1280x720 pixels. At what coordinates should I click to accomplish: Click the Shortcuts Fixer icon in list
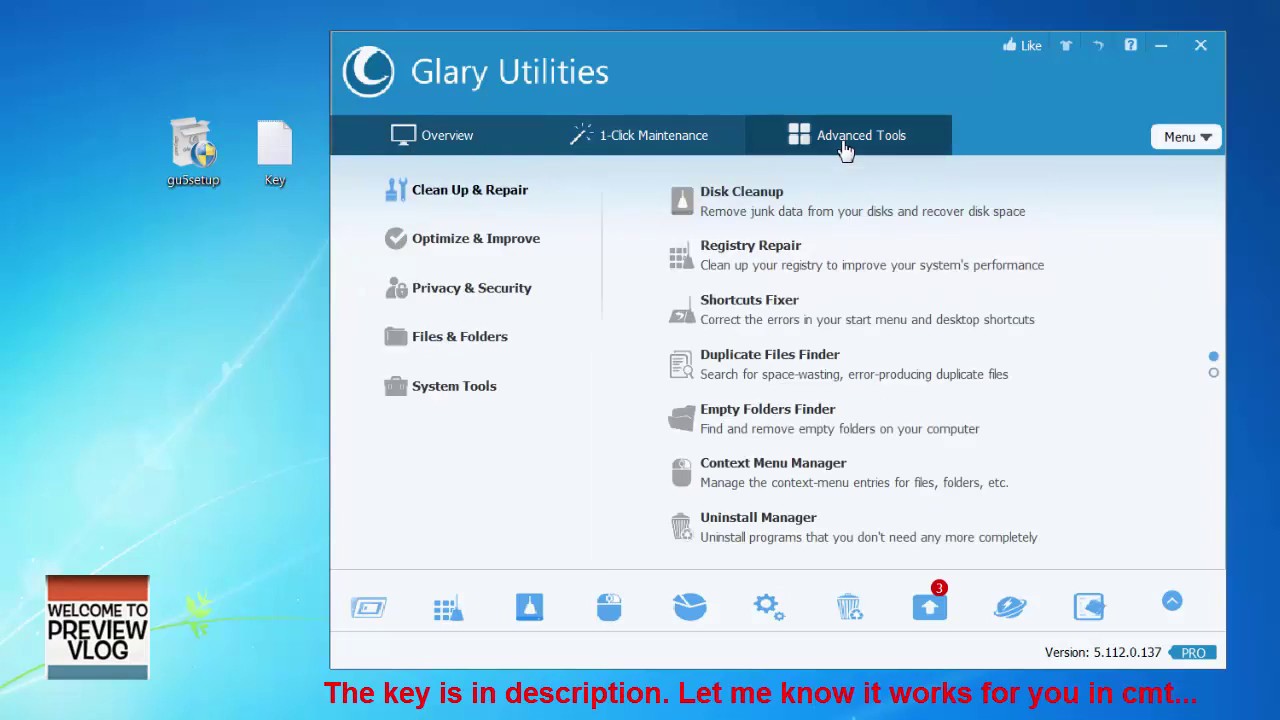tap(681, 310)
